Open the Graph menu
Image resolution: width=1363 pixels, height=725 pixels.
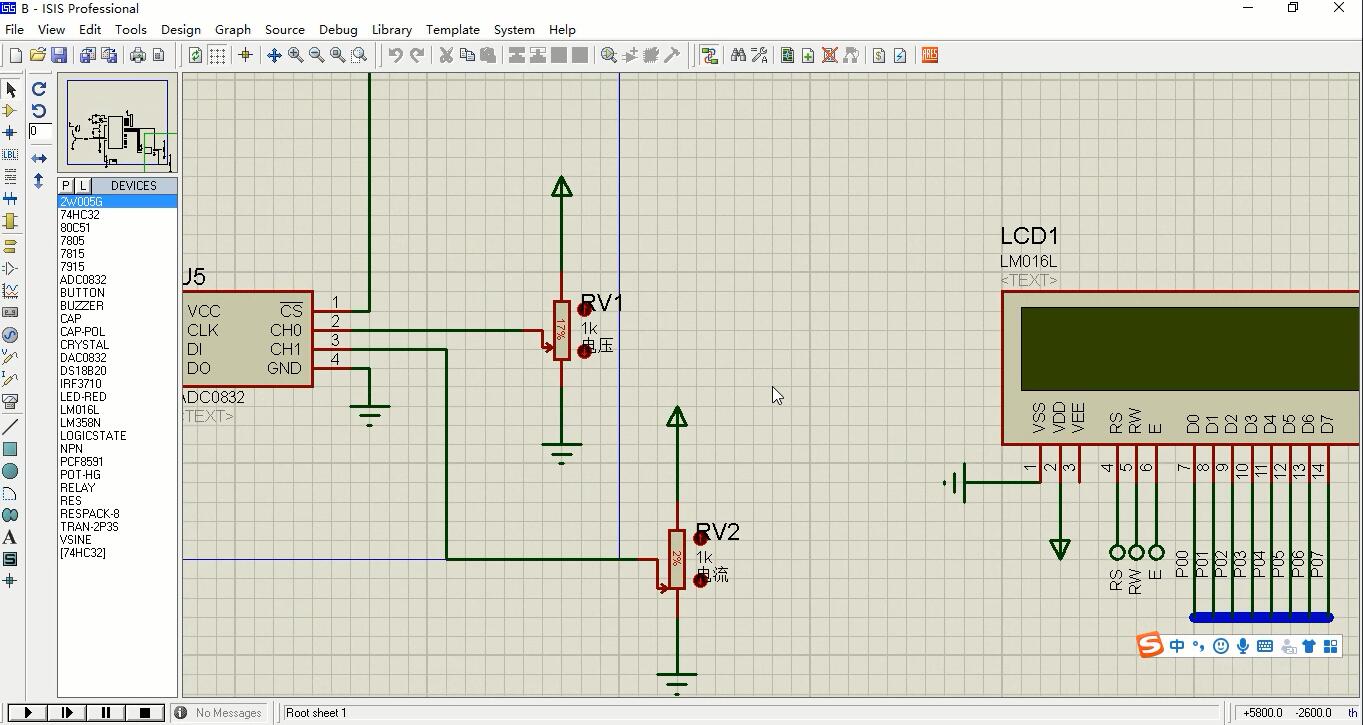pos(233,30)
